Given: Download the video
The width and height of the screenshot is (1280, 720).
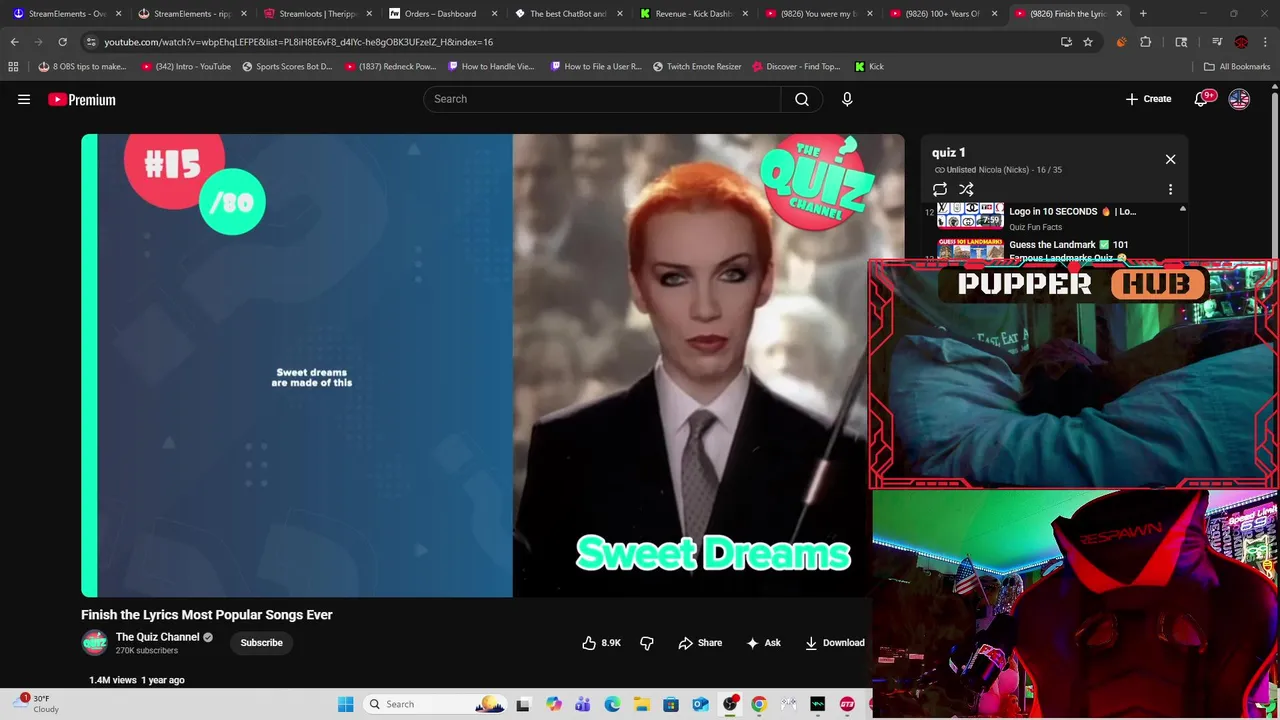Looking at the screenshot, I should tap(835, 643).
